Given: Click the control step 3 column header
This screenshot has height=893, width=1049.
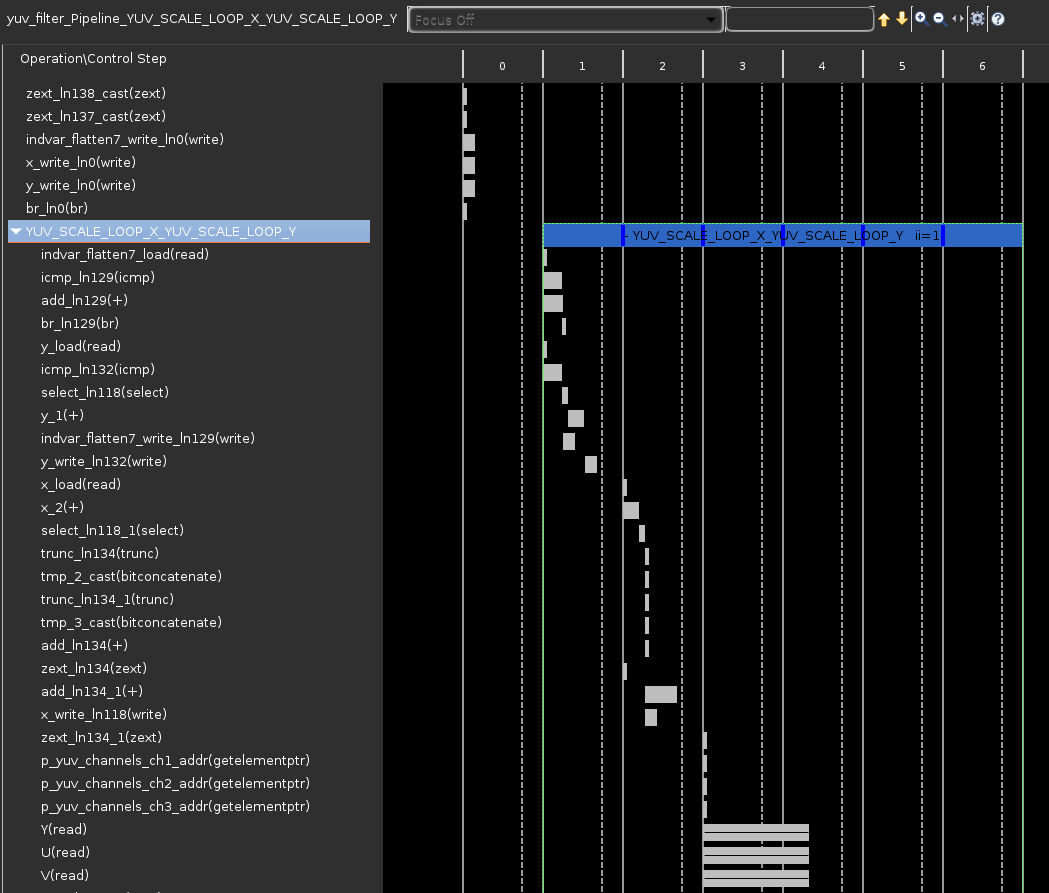Looking at the screenshot, I should point(742,65).
